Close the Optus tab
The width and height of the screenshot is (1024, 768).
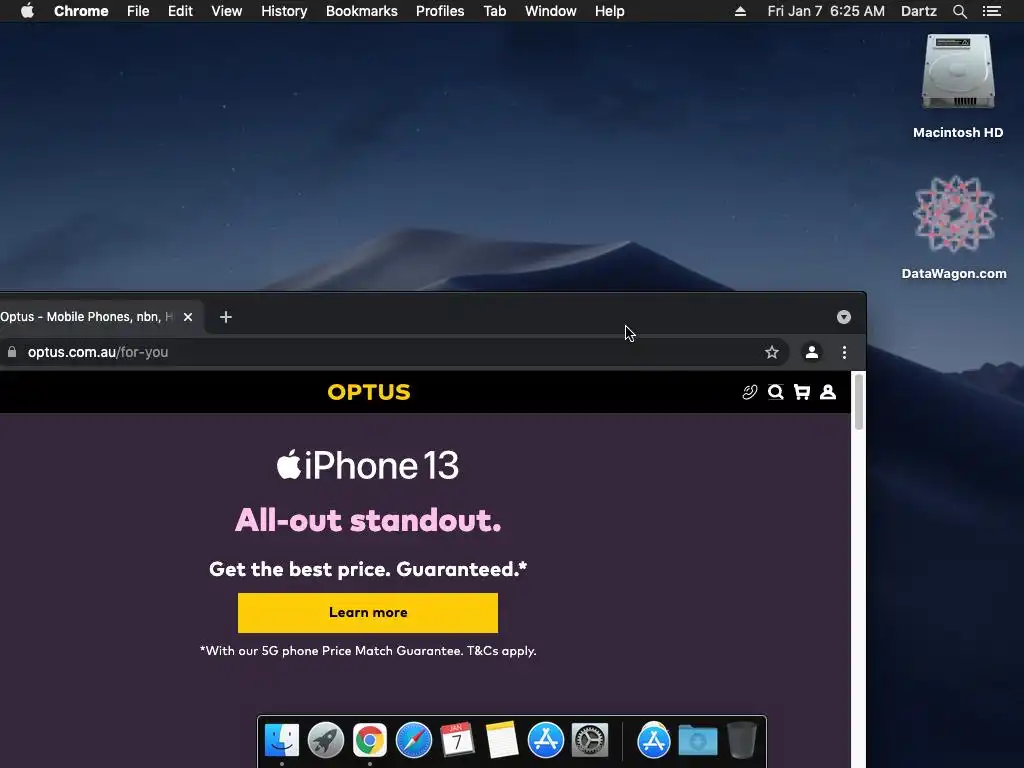188,317
